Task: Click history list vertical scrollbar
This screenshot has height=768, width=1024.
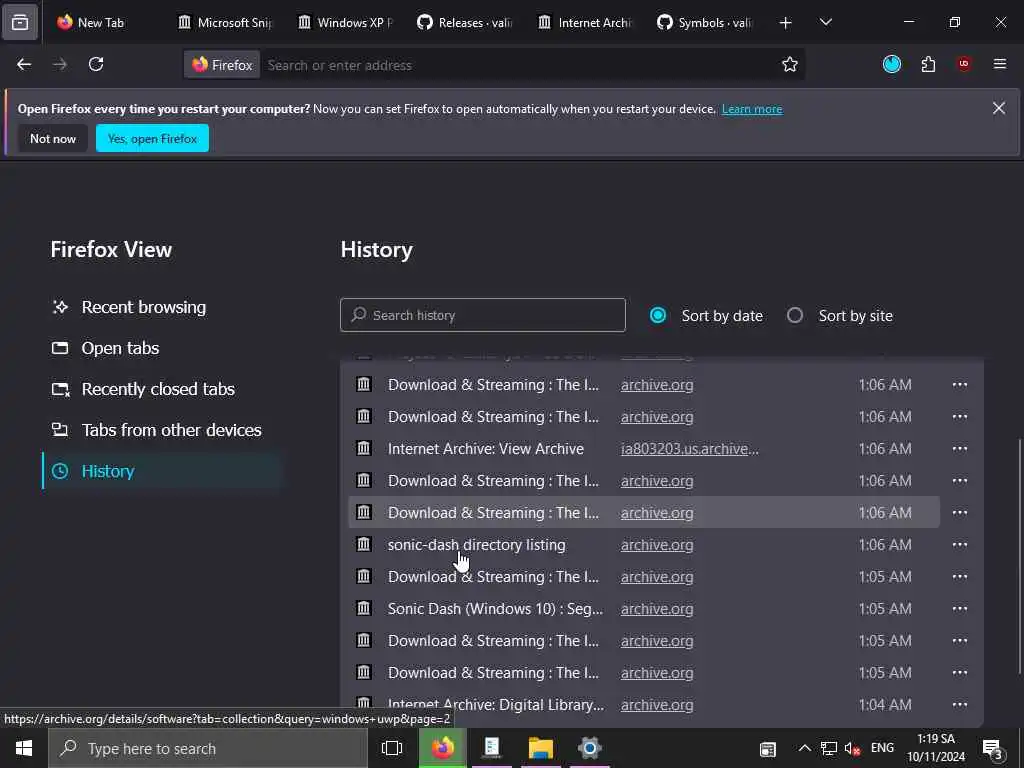Action: (1019, 557)
